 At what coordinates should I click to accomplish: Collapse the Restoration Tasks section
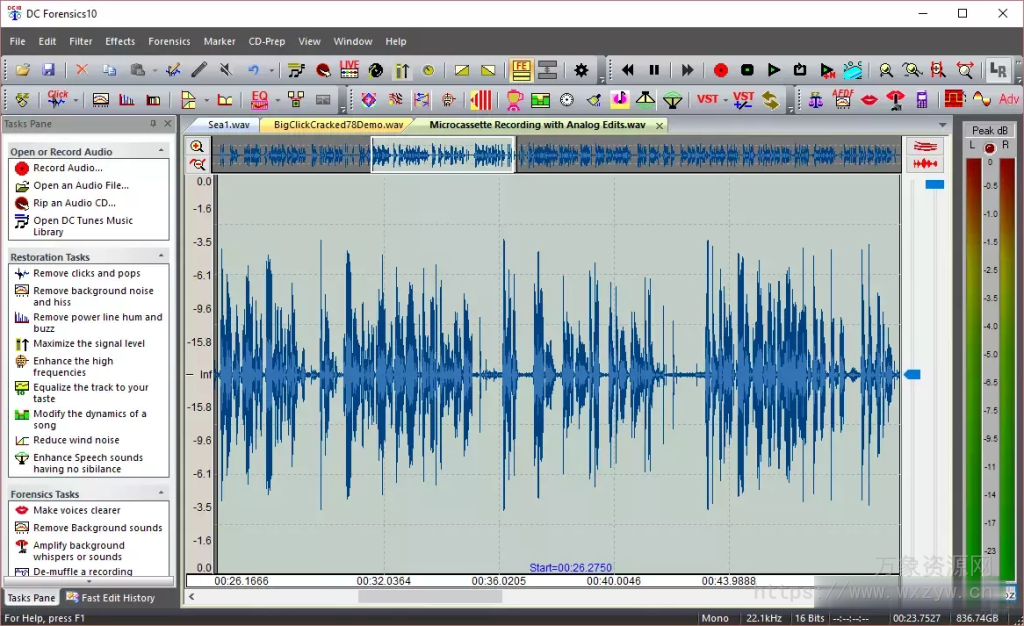click(x=163, y=257)
